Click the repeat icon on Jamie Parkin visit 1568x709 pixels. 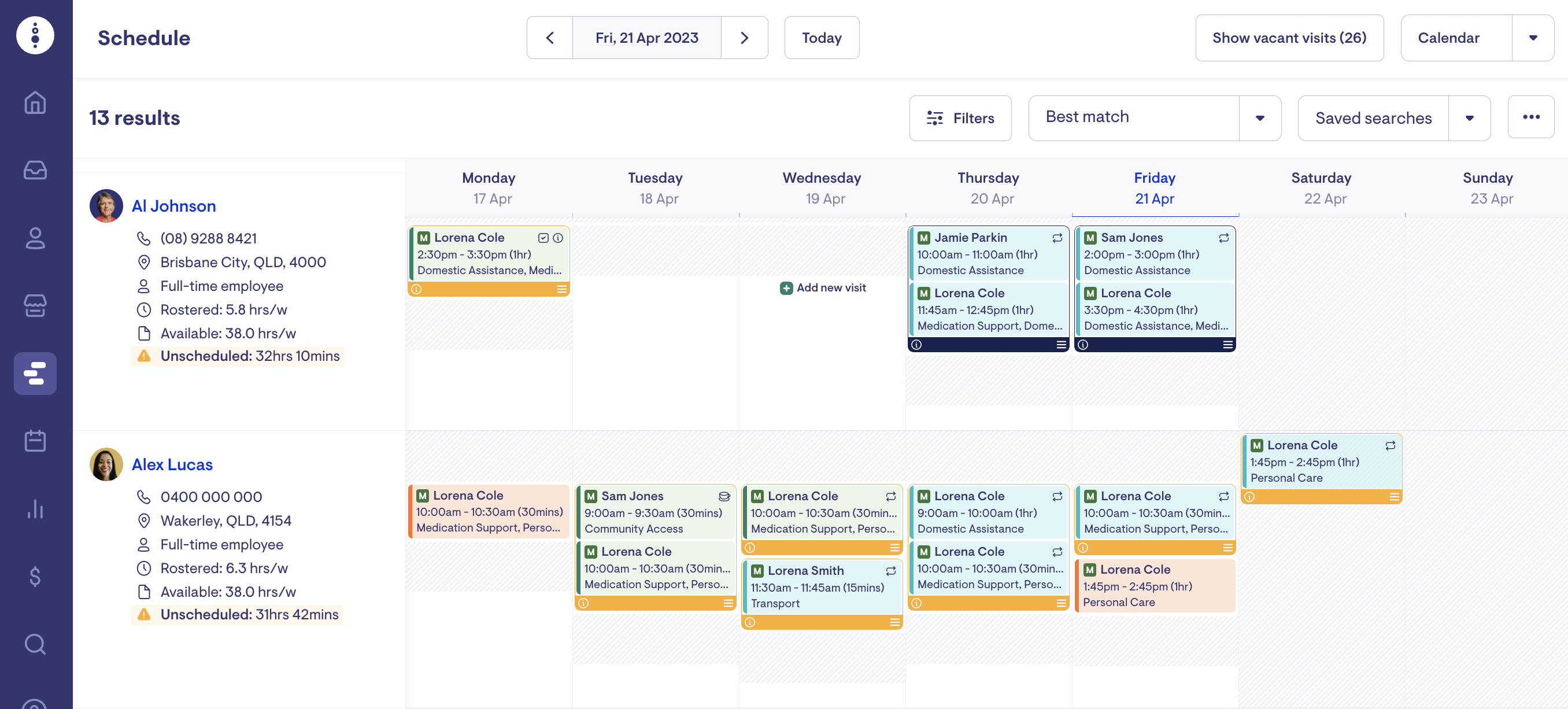(x=1057, y=238)
